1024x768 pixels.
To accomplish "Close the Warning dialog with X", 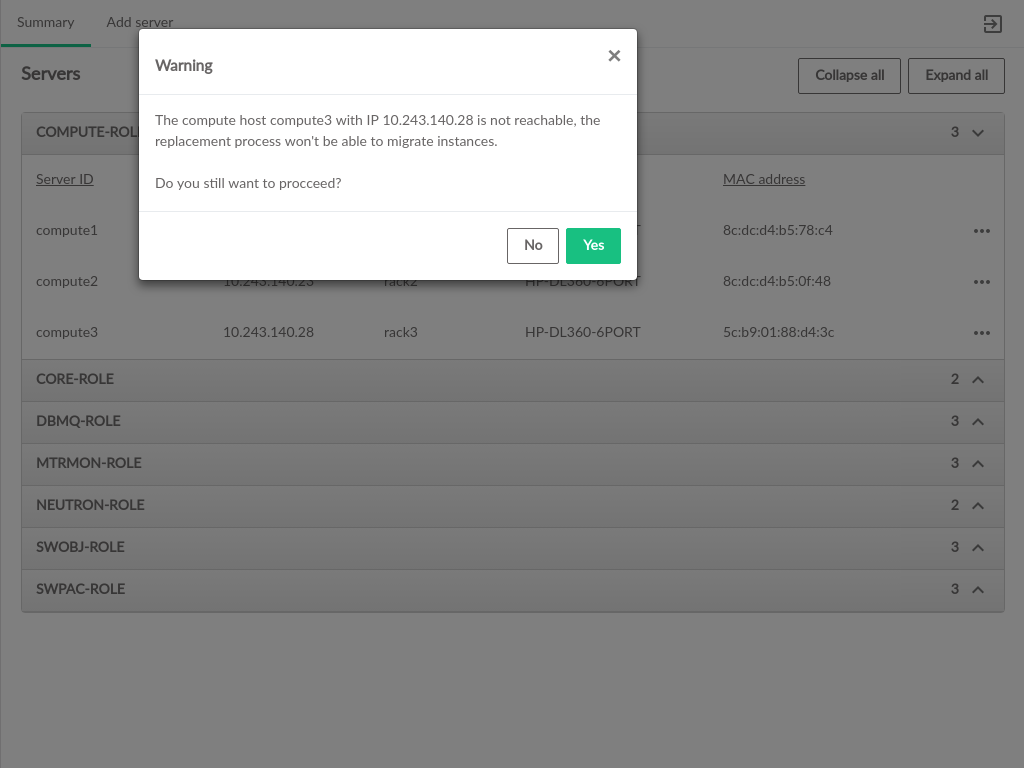I will pos(614,56).
